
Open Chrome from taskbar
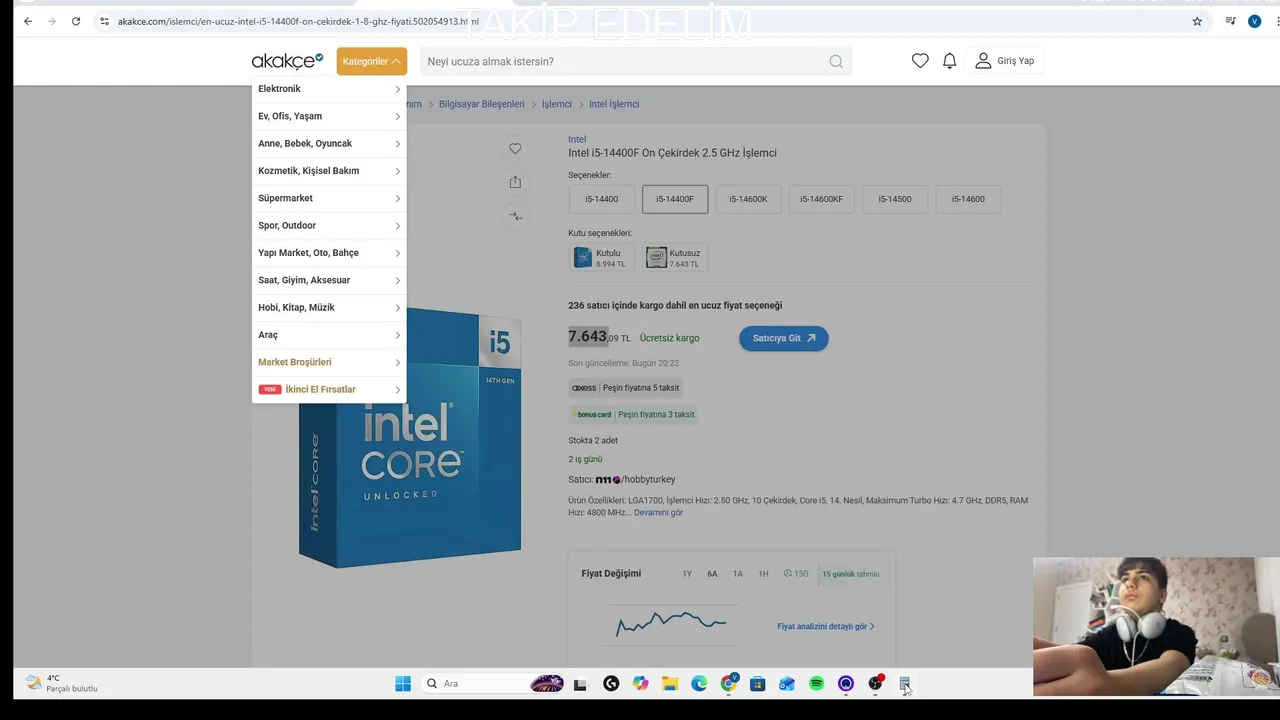pos(728,684)
